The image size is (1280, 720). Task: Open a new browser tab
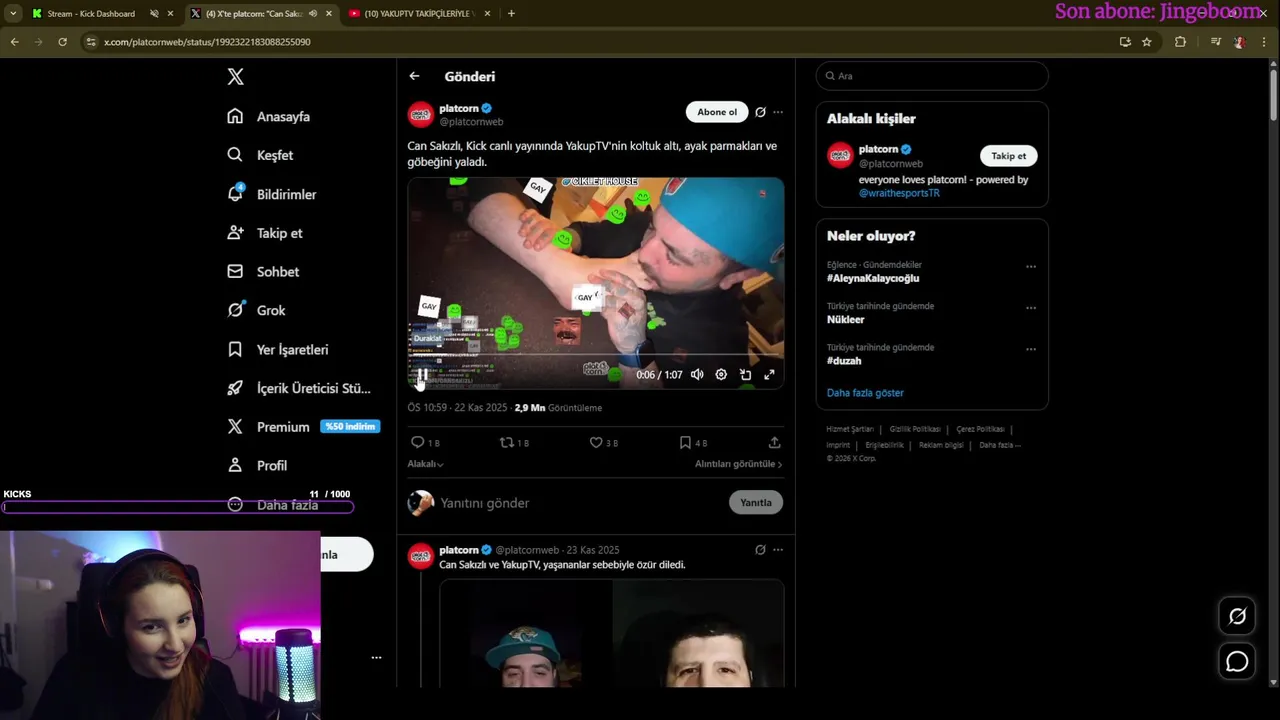(x=511, y=14)
